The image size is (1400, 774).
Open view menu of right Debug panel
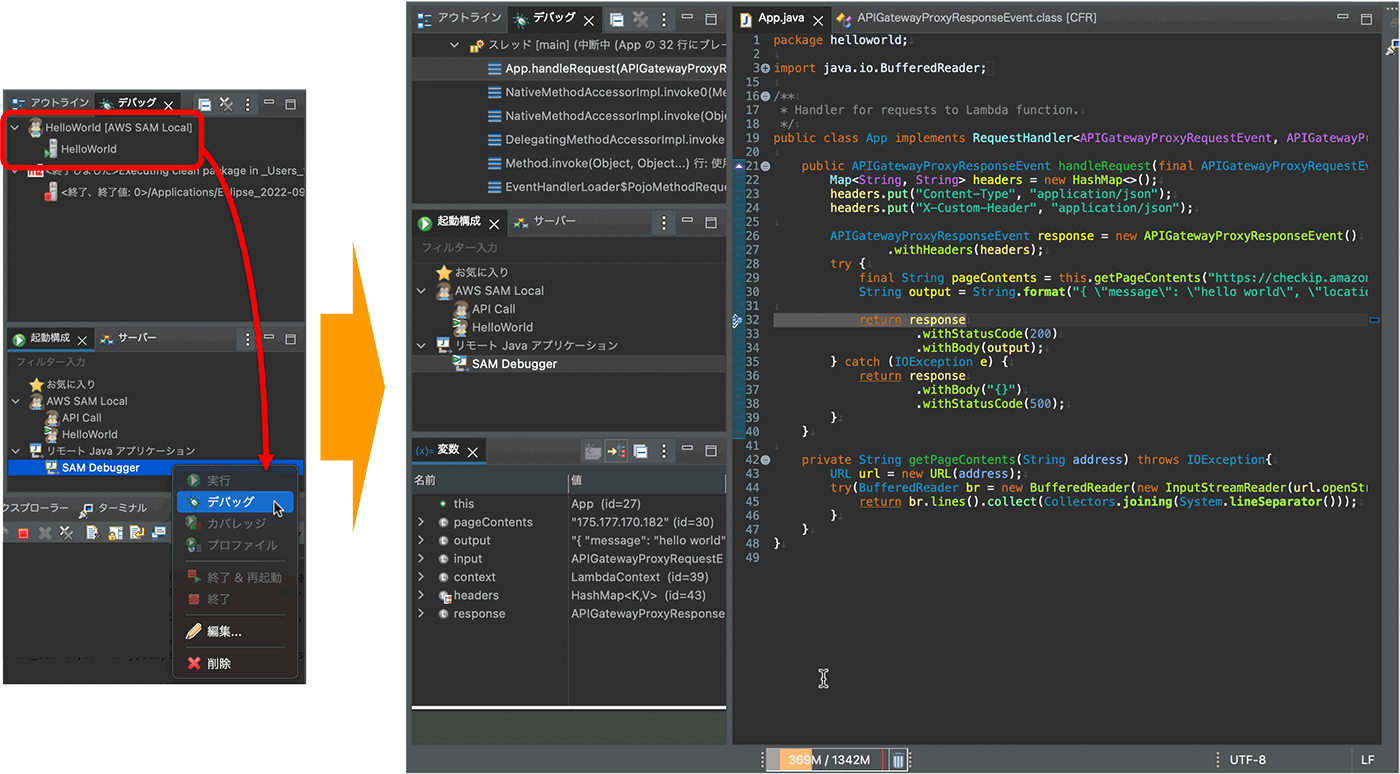(x=663, y=19)
